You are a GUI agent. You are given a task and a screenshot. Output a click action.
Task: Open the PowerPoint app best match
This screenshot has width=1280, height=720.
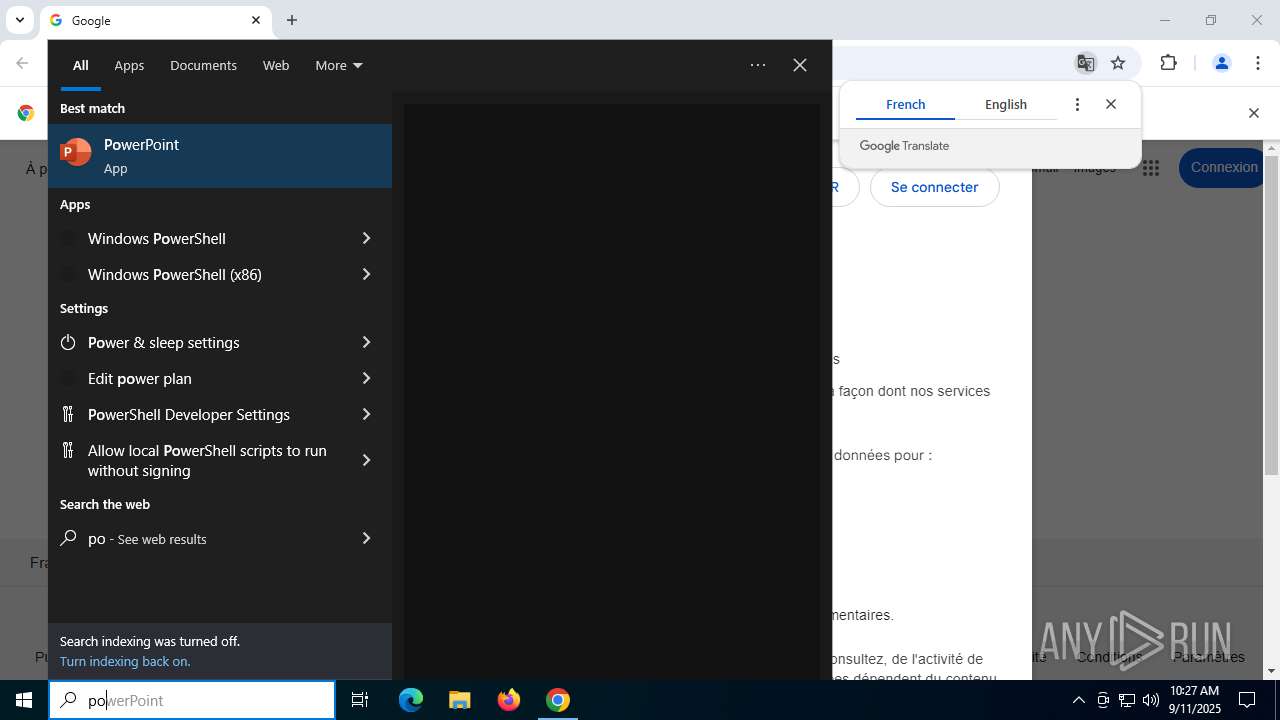(220, 156)
